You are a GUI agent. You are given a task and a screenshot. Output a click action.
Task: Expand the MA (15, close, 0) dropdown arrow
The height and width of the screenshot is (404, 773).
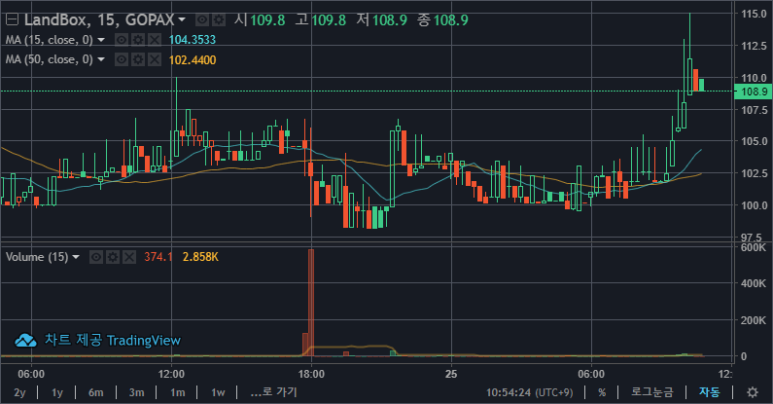pyautogui.click(x=101, y=39)
